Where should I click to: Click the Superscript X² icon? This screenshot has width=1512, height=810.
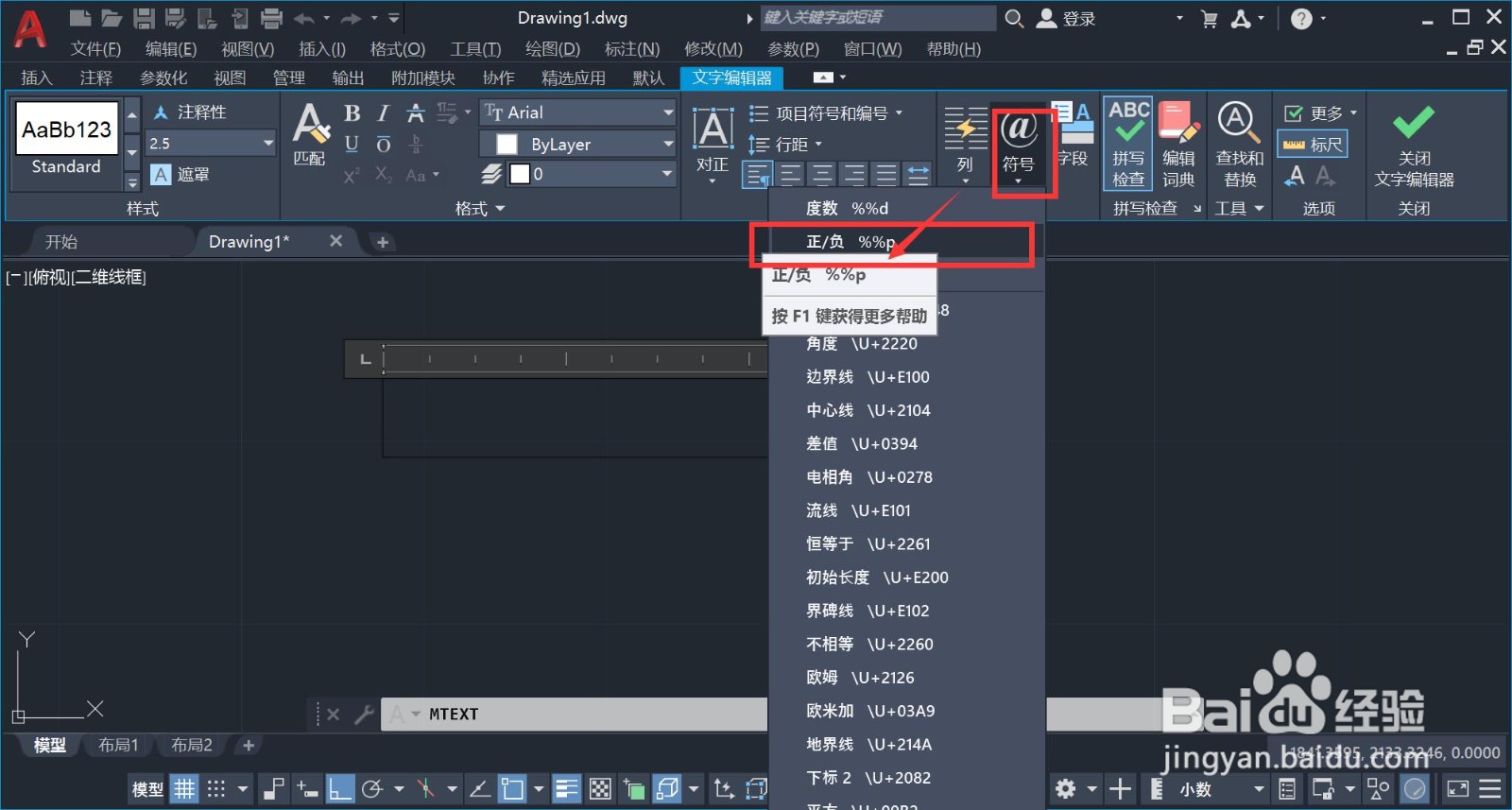pyautogui.click(x=352, y=175)
